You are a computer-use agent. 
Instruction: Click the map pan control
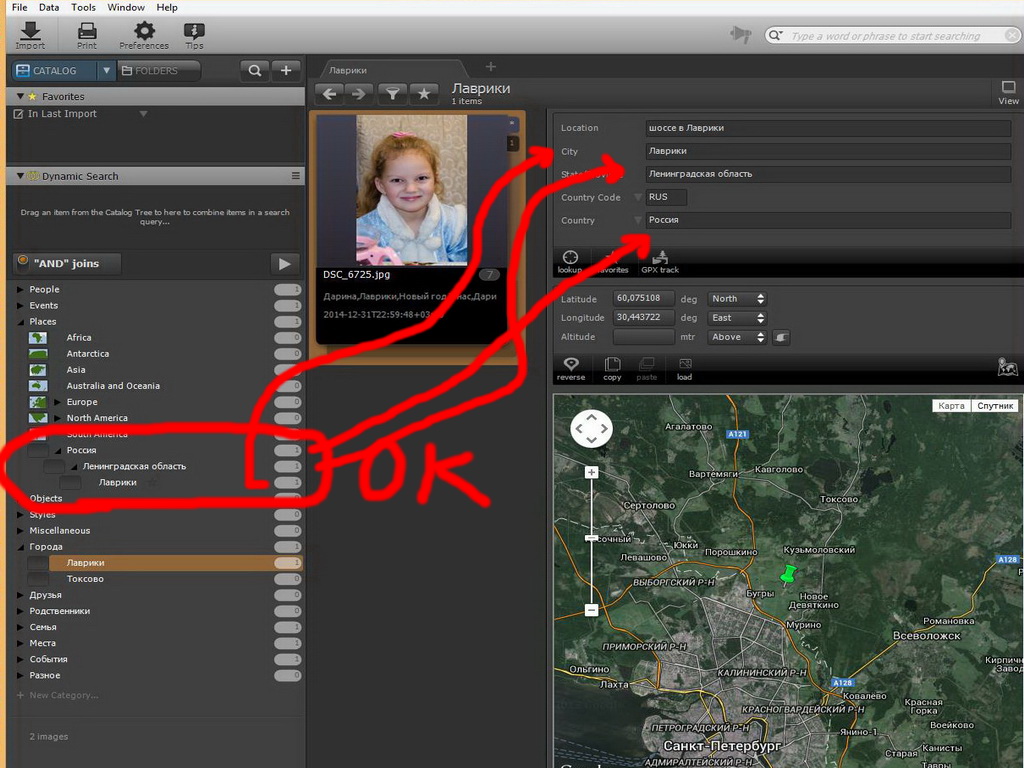(592, 428)
